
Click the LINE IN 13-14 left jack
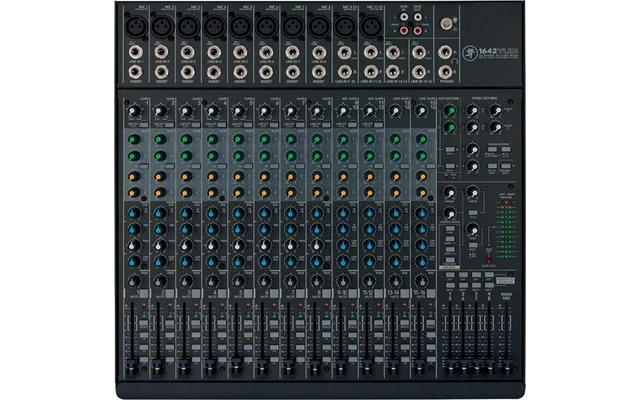point(393,52)
